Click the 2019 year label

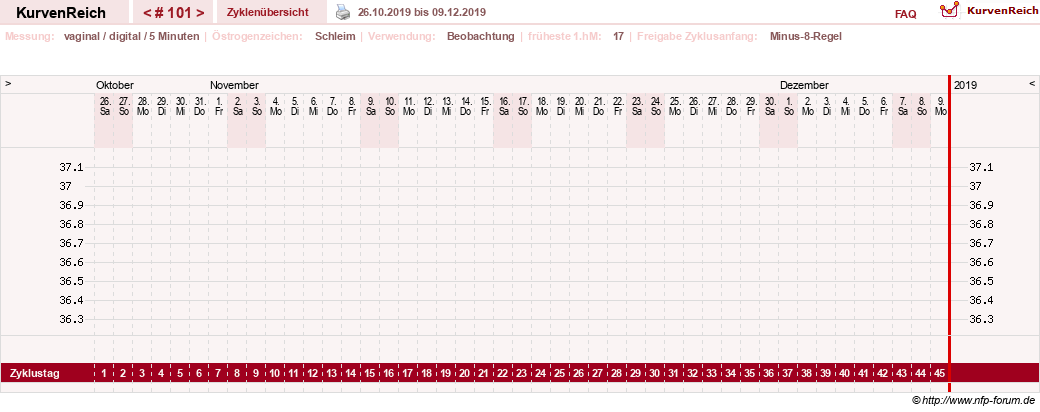pyautogui.click(x=965, y=85)
